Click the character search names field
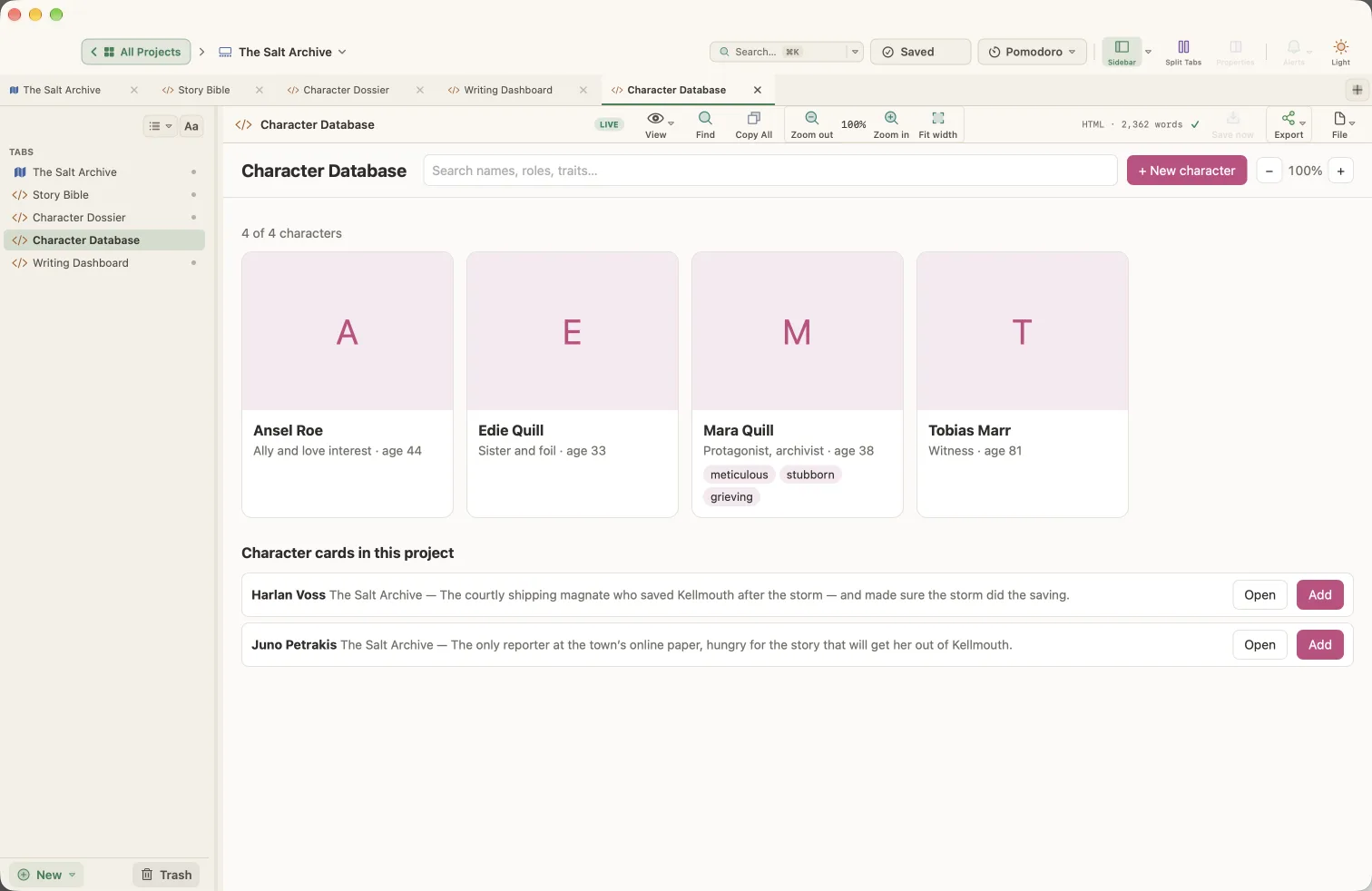Image resolution: width=1372 pixels, height=891 pixels. pyautogui.click(x=770, y=171)
